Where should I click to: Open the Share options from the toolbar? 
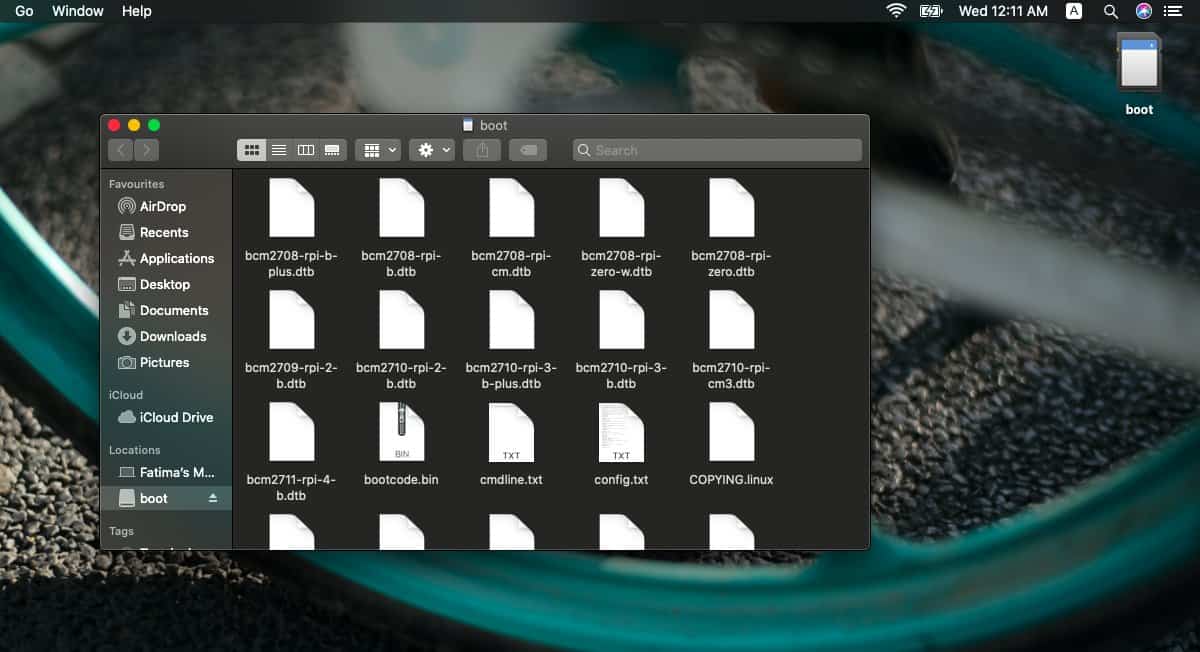click(482, 149)
